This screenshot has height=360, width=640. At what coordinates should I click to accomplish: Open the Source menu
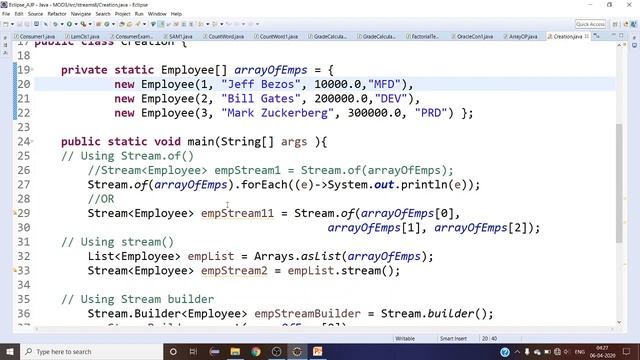35,14
